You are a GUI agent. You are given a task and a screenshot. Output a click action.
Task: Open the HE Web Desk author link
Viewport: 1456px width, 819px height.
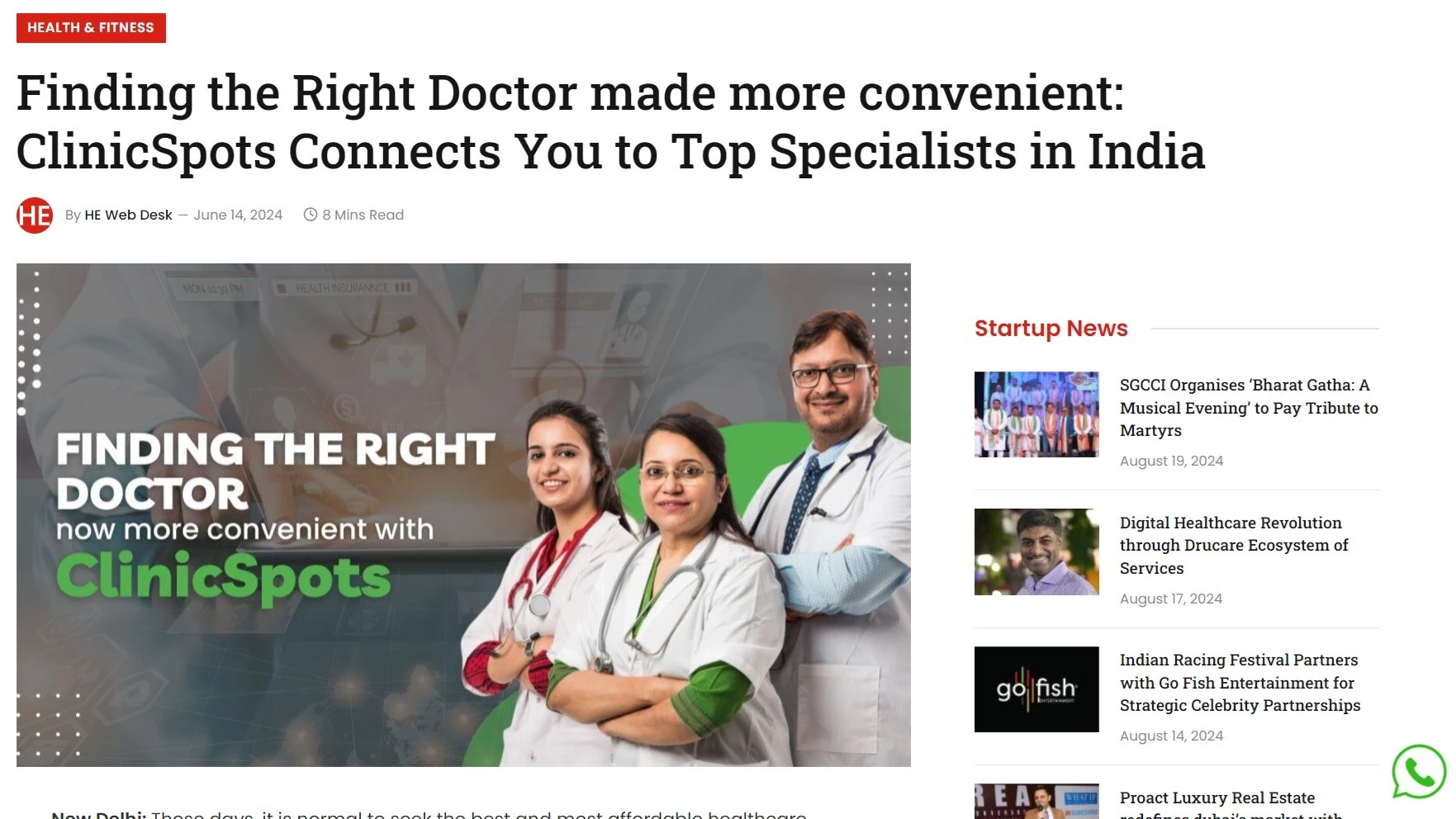coord(128,215)
